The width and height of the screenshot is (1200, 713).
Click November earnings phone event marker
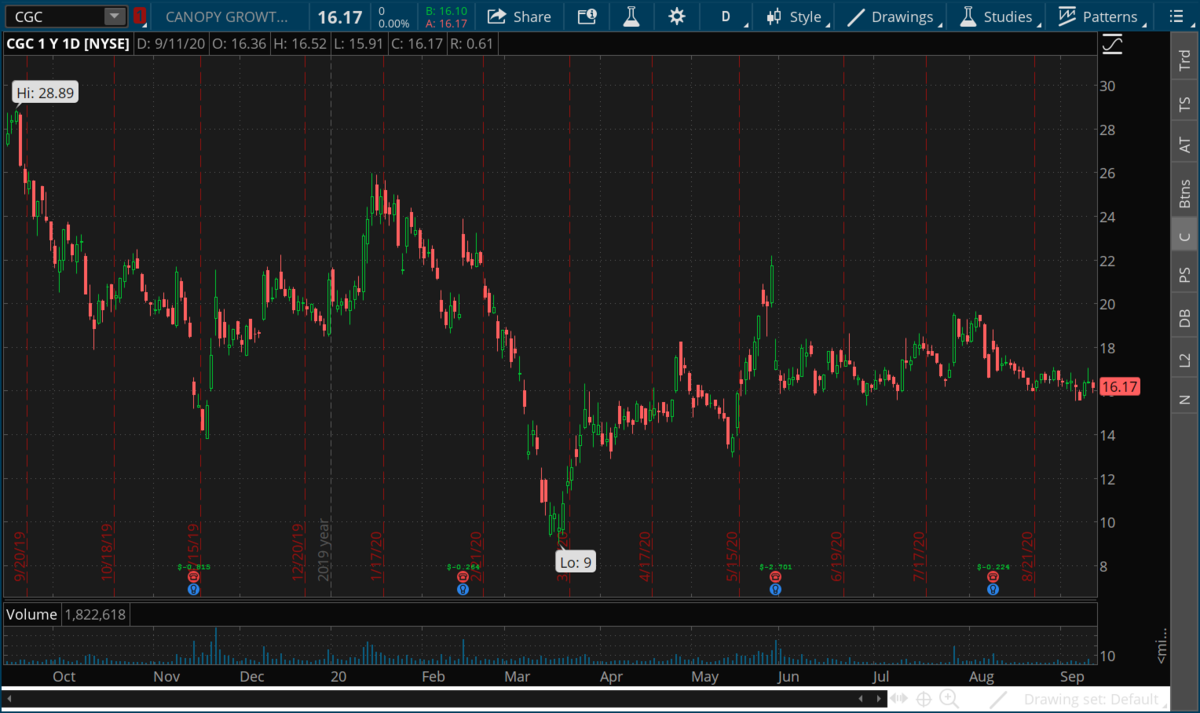(x=193, y=577)
